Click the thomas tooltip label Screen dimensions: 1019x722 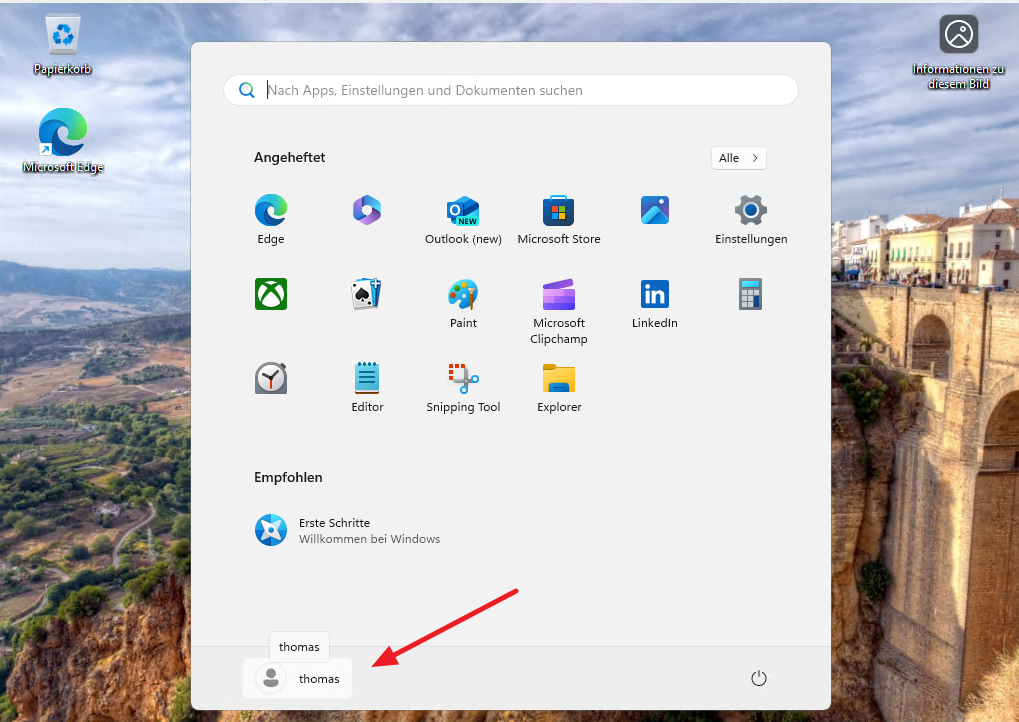coord(299,647)
